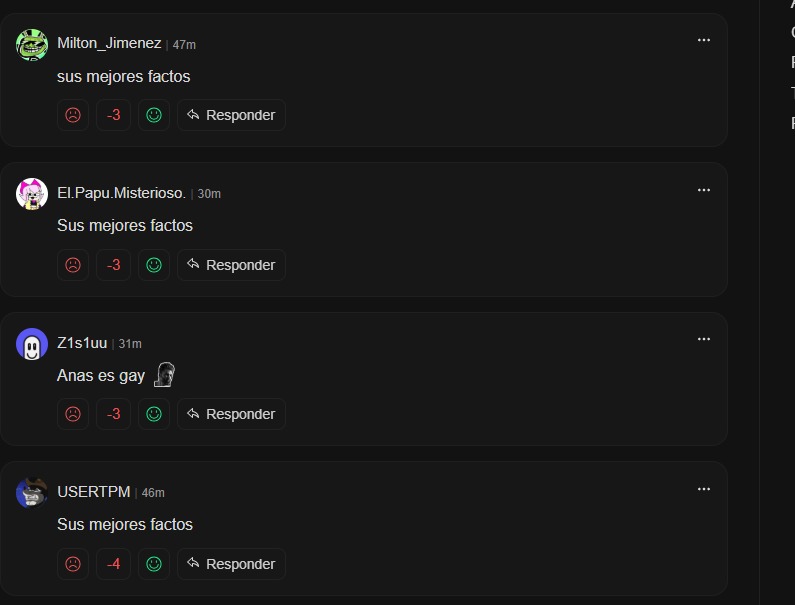Upvote El.Papu.Misterioso.'s comment with smiley

[154, 265]
